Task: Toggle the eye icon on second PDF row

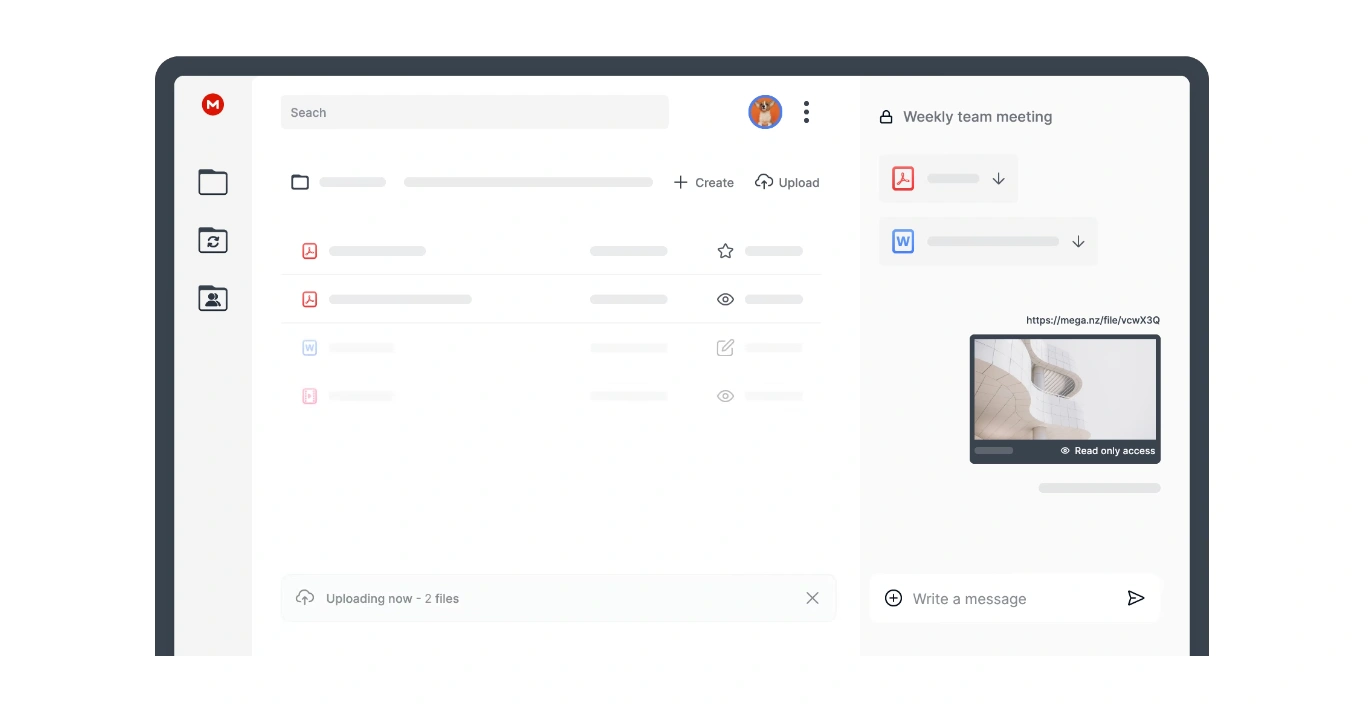Action: (x=725, y=299)
